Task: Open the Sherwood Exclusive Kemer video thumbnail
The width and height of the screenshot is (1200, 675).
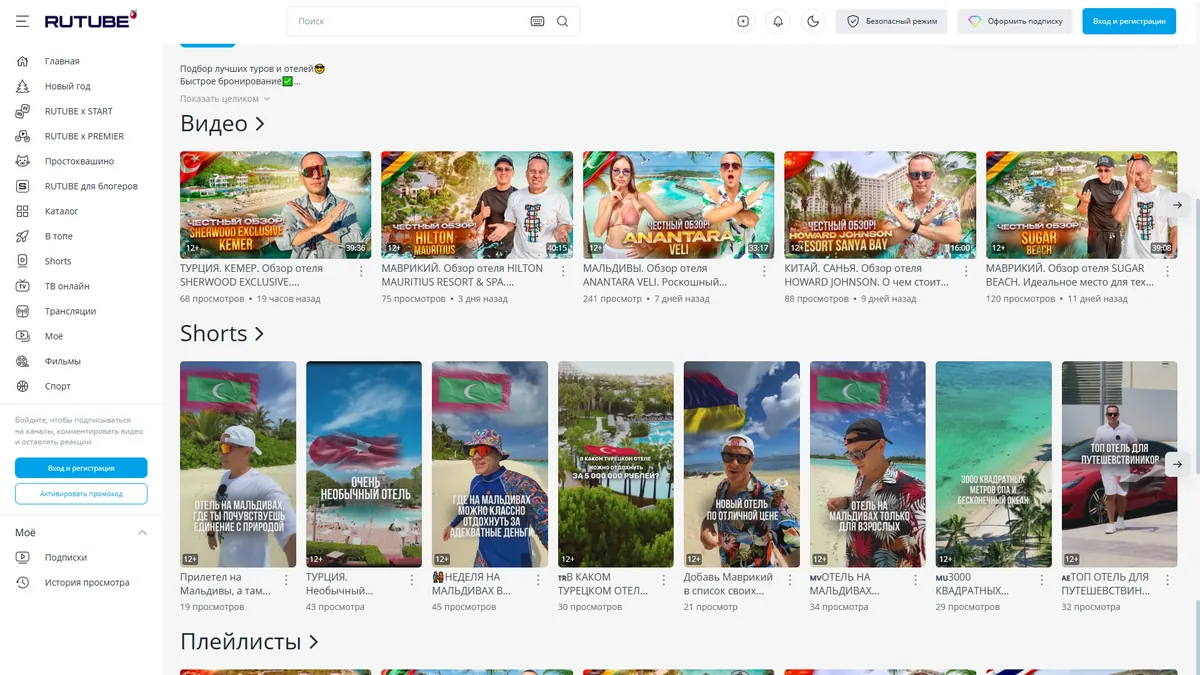Action: [275, 204]
